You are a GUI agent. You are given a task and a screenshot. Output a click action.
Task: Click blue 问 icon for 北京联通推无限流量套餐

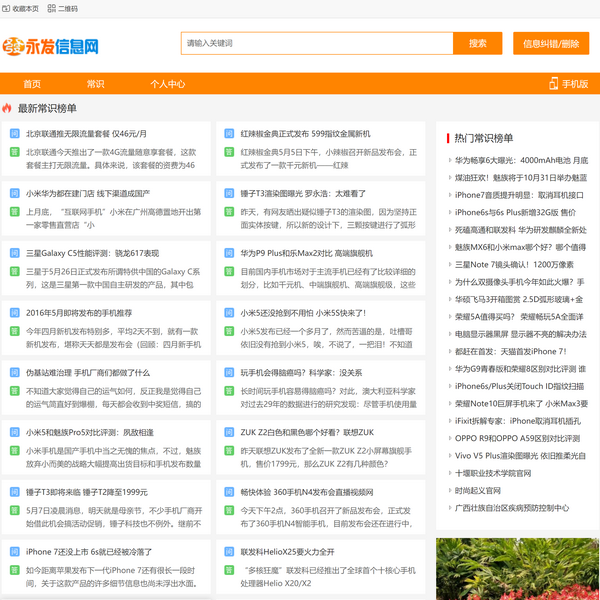(15, 133)
